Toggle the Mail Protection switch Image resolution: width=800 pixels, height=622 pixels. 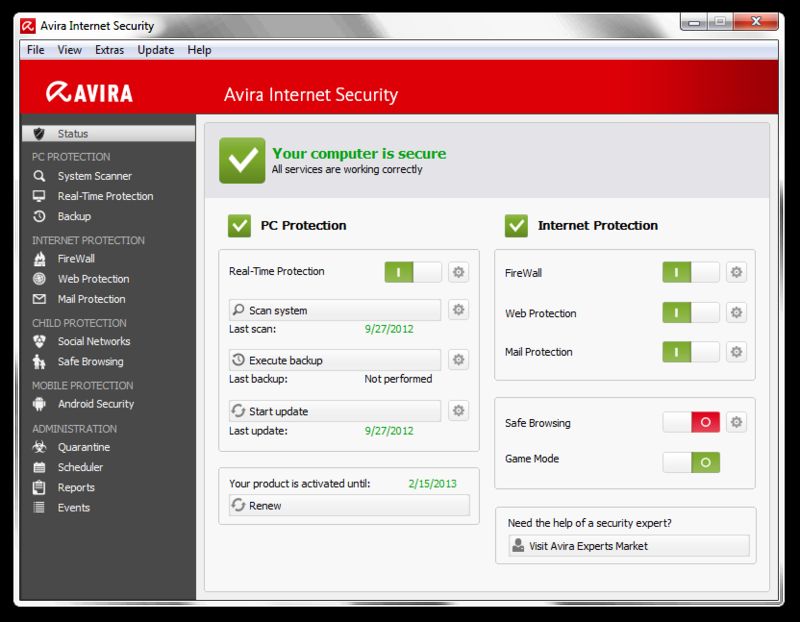691,352
